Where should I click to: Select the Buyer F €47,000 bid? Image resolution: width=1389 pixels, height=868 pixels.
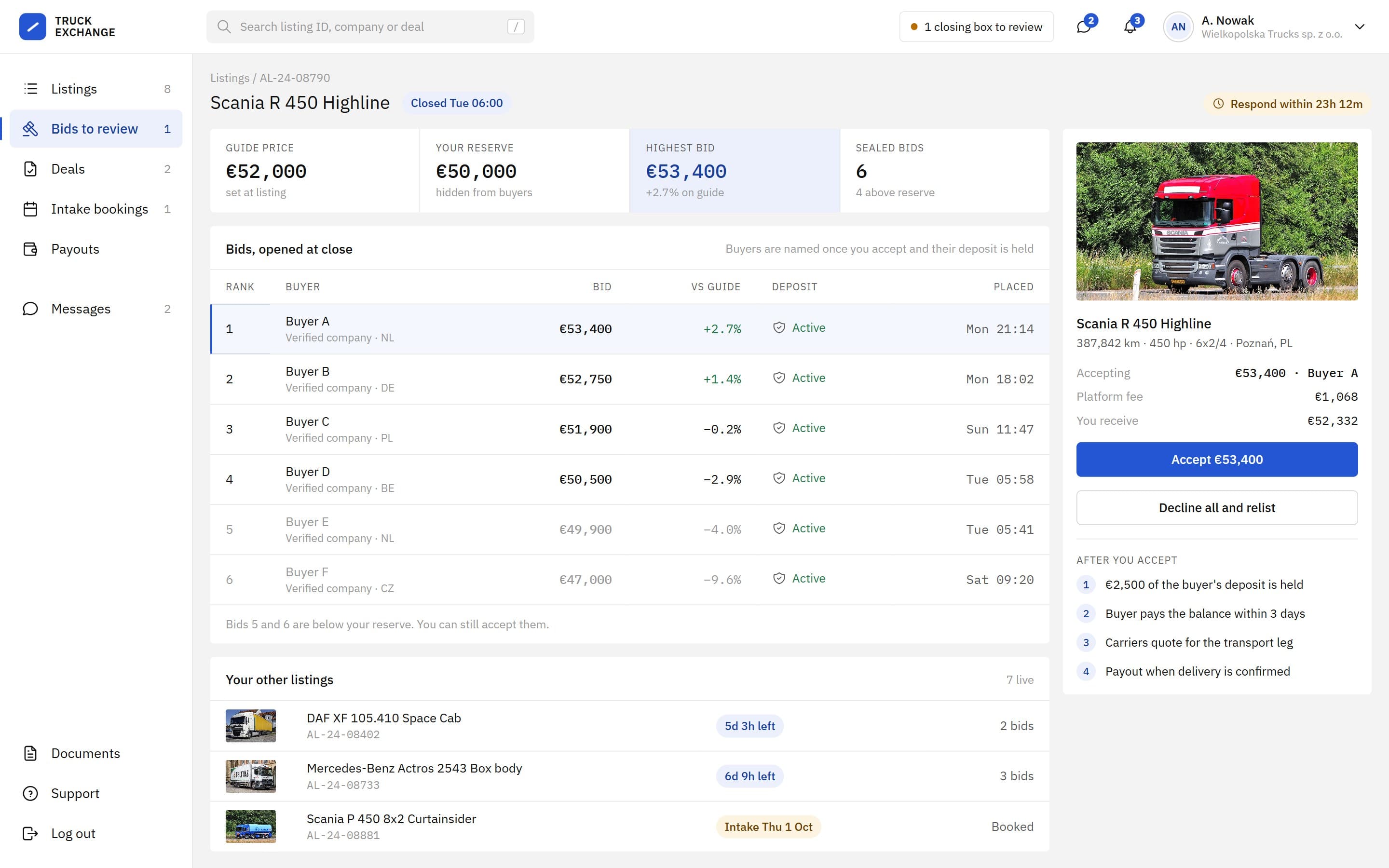pos(630,580)
